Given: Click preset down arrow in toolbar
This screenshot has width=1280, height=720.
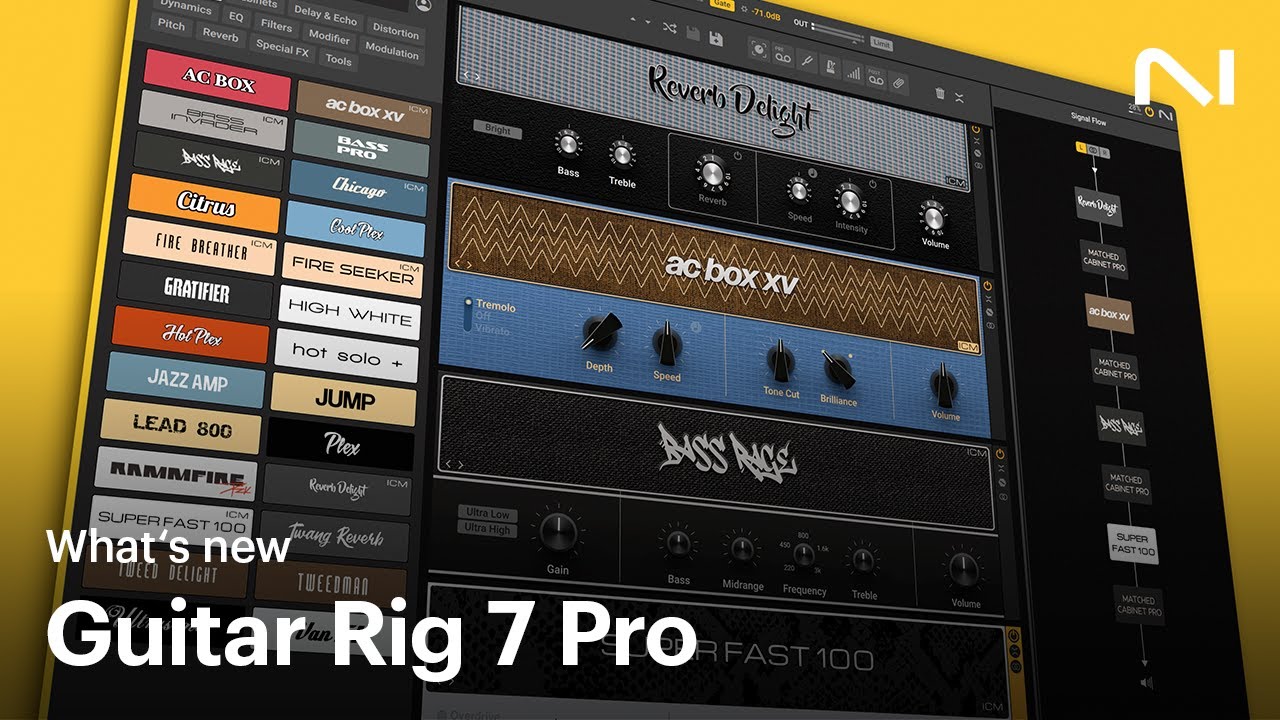Looking at the screenshot, I should pyautogui.click(x=648, y=22).
